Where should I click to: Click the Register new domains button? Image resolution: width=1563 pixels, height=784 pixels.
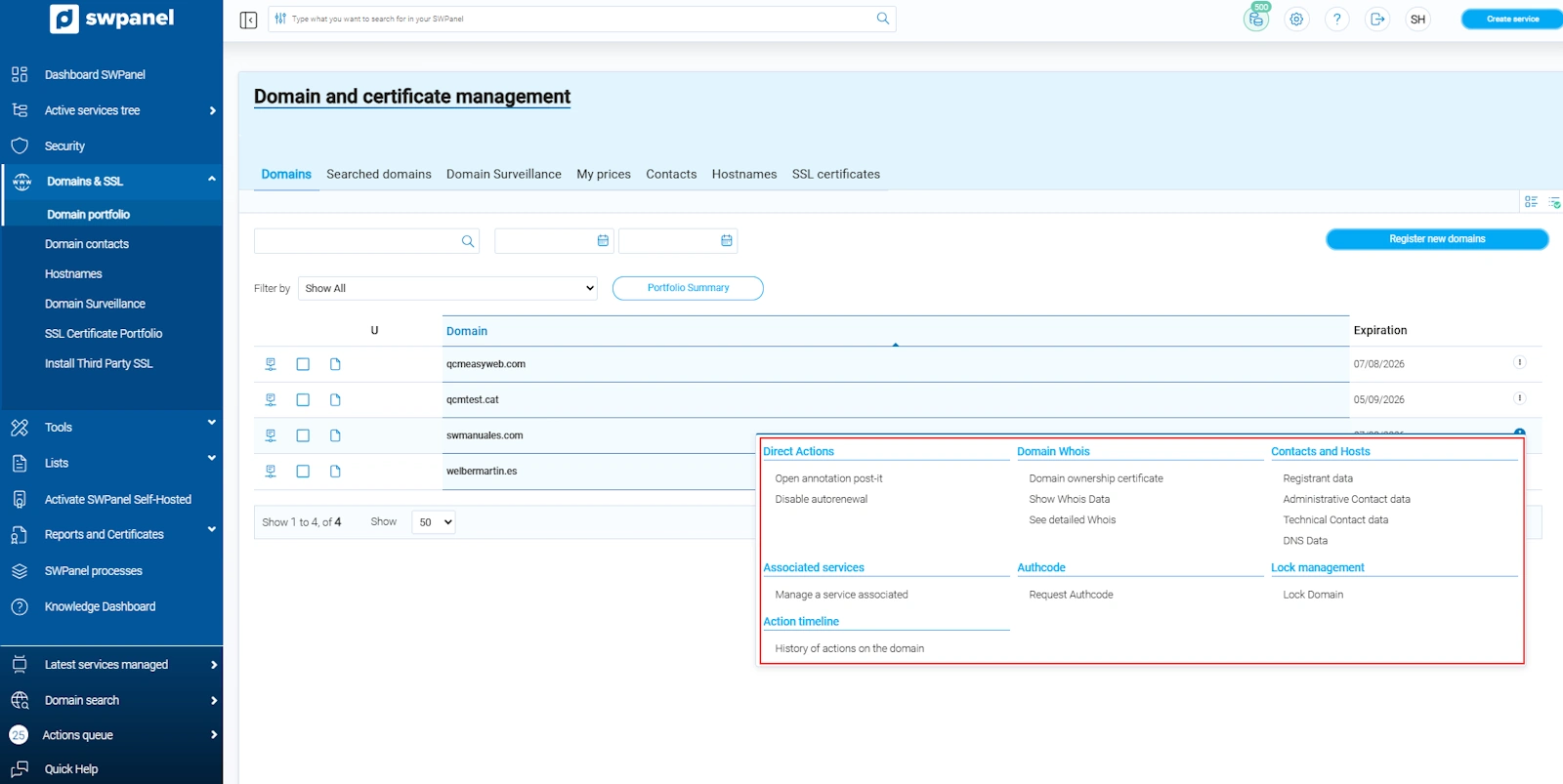1436,239
